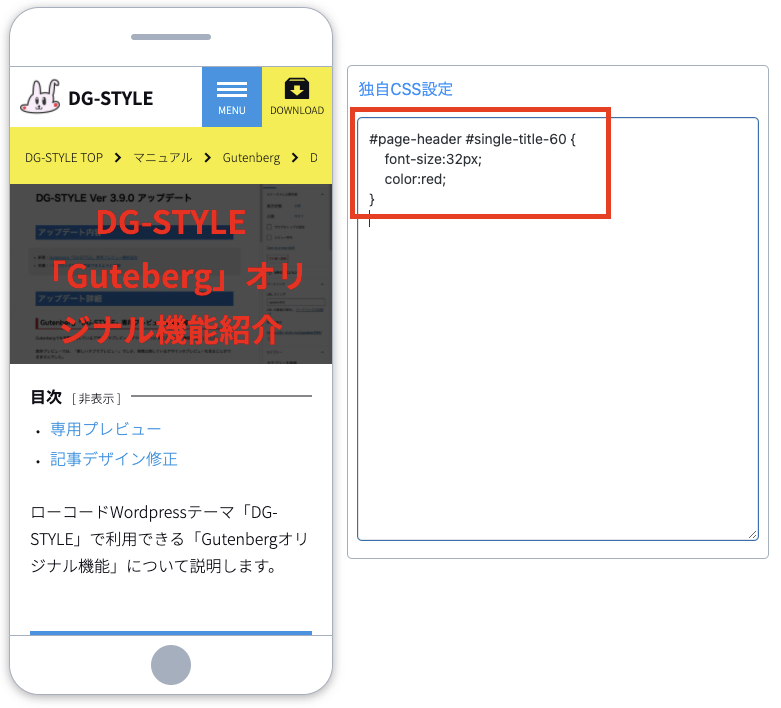Click the chevron after DG-STYLE TOP breadcrumb
The height and width of the screenshot is (708, 781).
click(117, 158)
